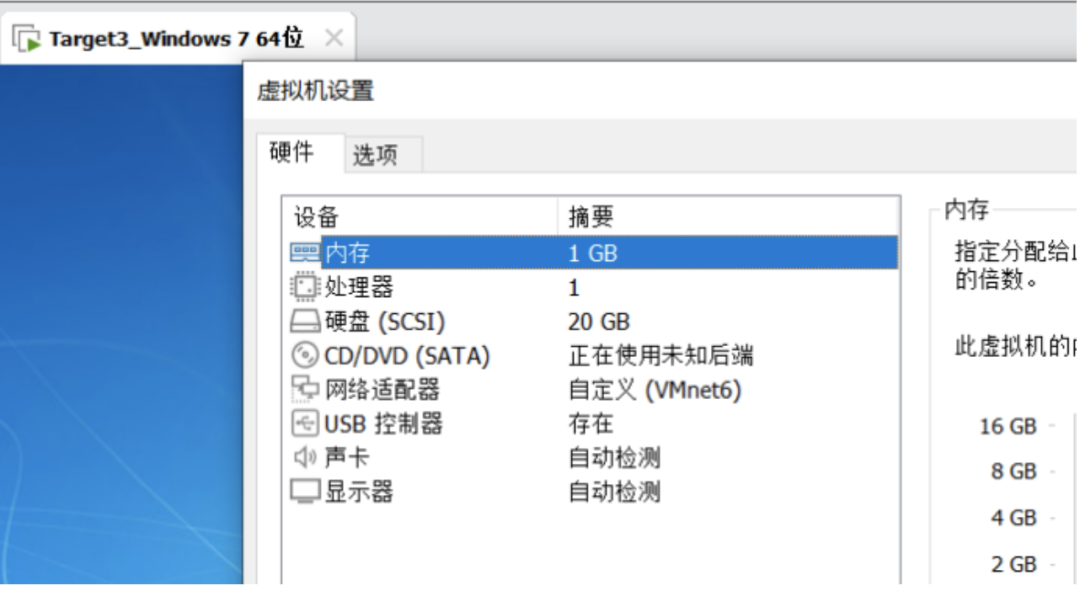Click the 设备 column header

316,216
